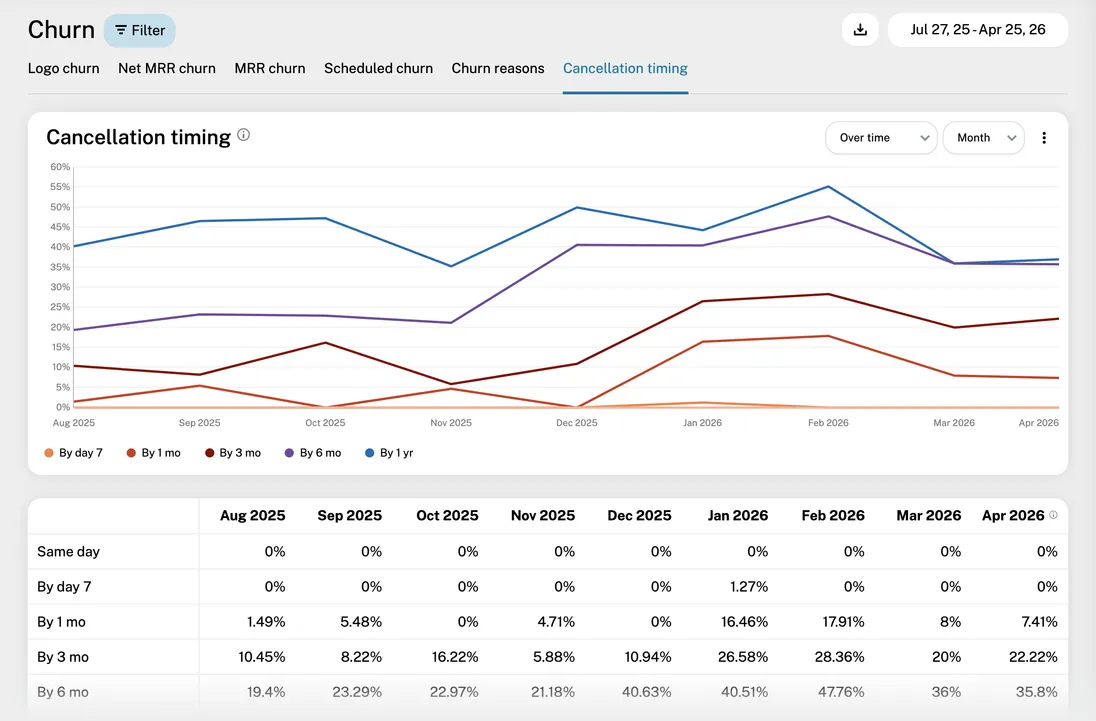The height and width of the screenshot is (721, 1096).
Task: Switch to the MRR churn tab
Action: pos(270,68)
